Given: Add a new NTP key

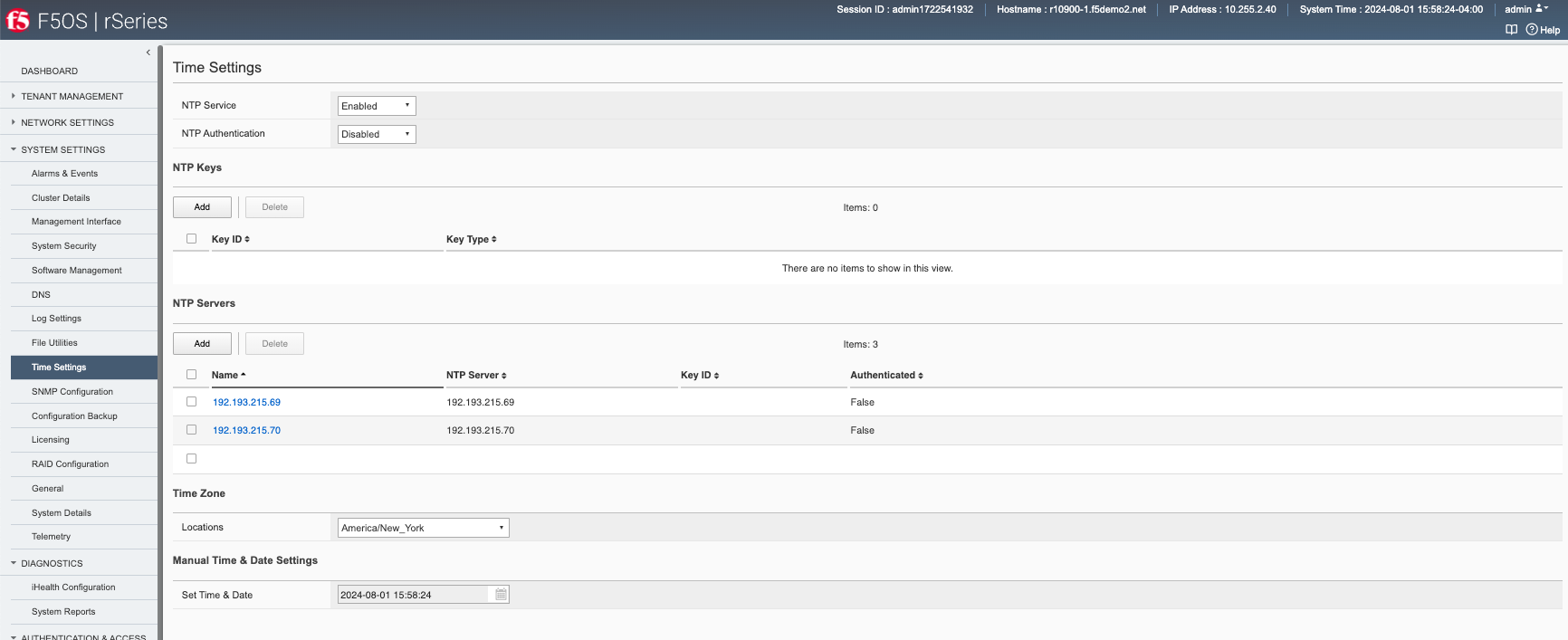Looking at the screenshot, I should click(202, 207).
